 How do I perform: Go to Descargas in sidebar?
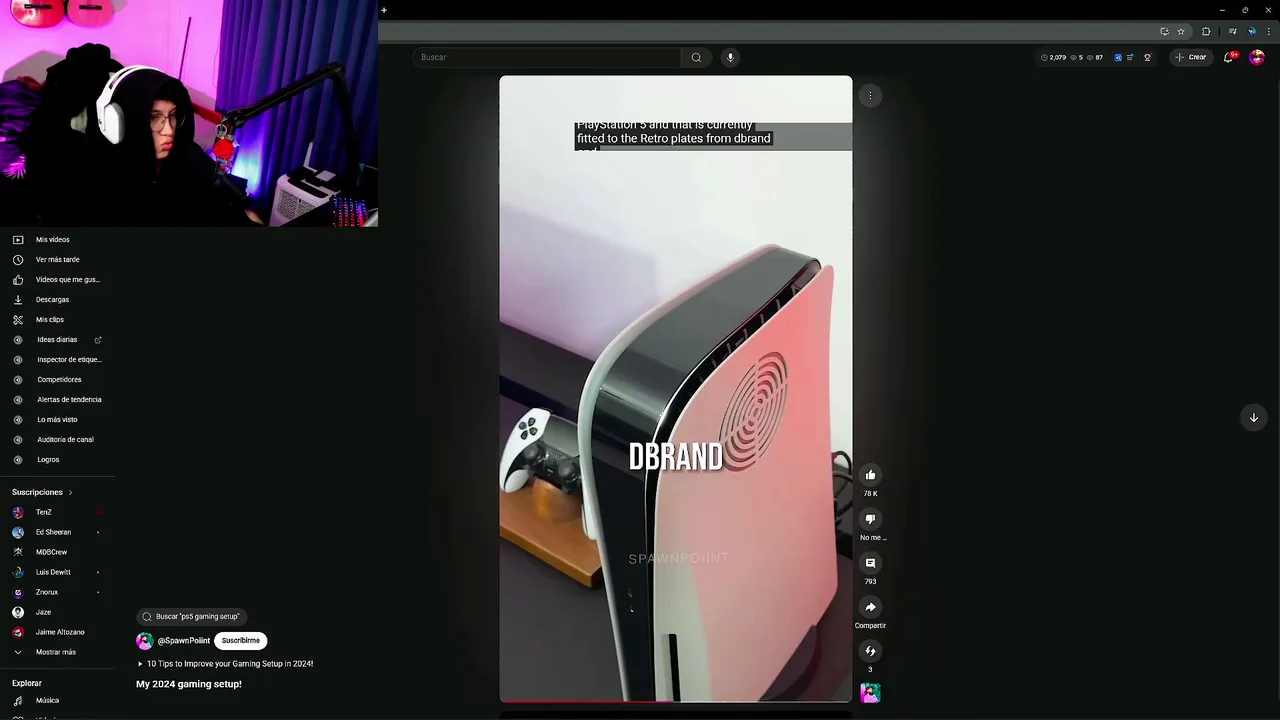(x=52, y=300)
